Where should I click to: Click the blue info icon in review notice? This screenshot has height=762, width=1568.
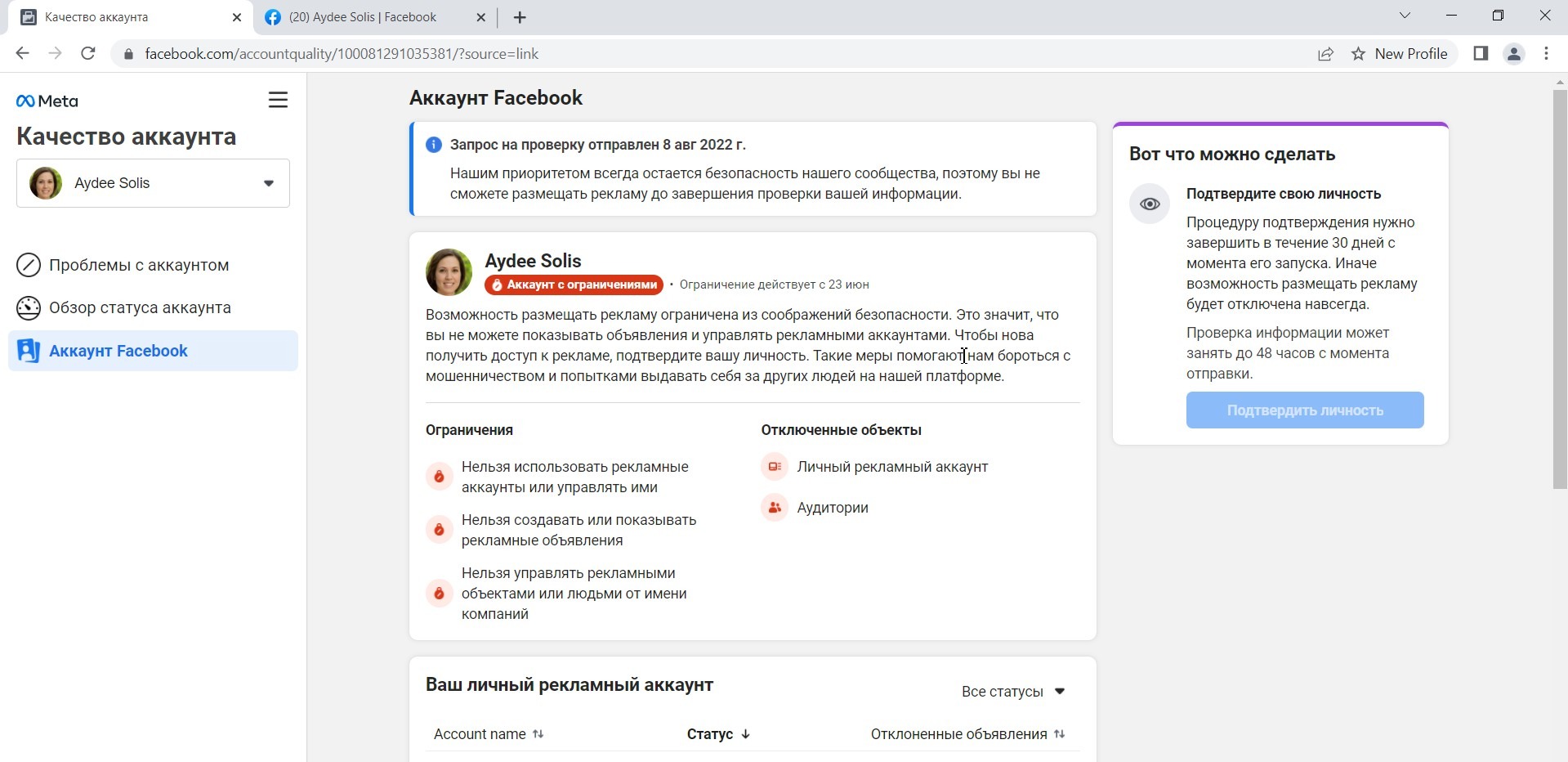tap(434, 145)
